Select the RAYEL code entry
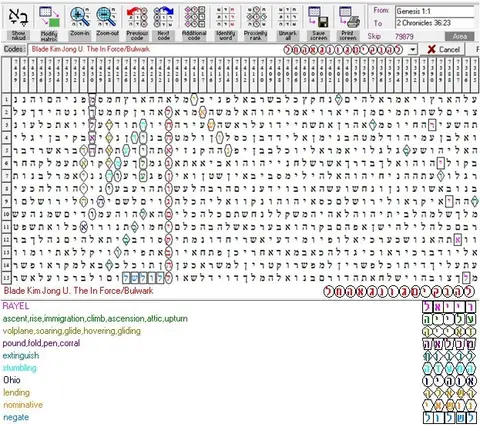The image size is (480, 425). pos(16,306)
